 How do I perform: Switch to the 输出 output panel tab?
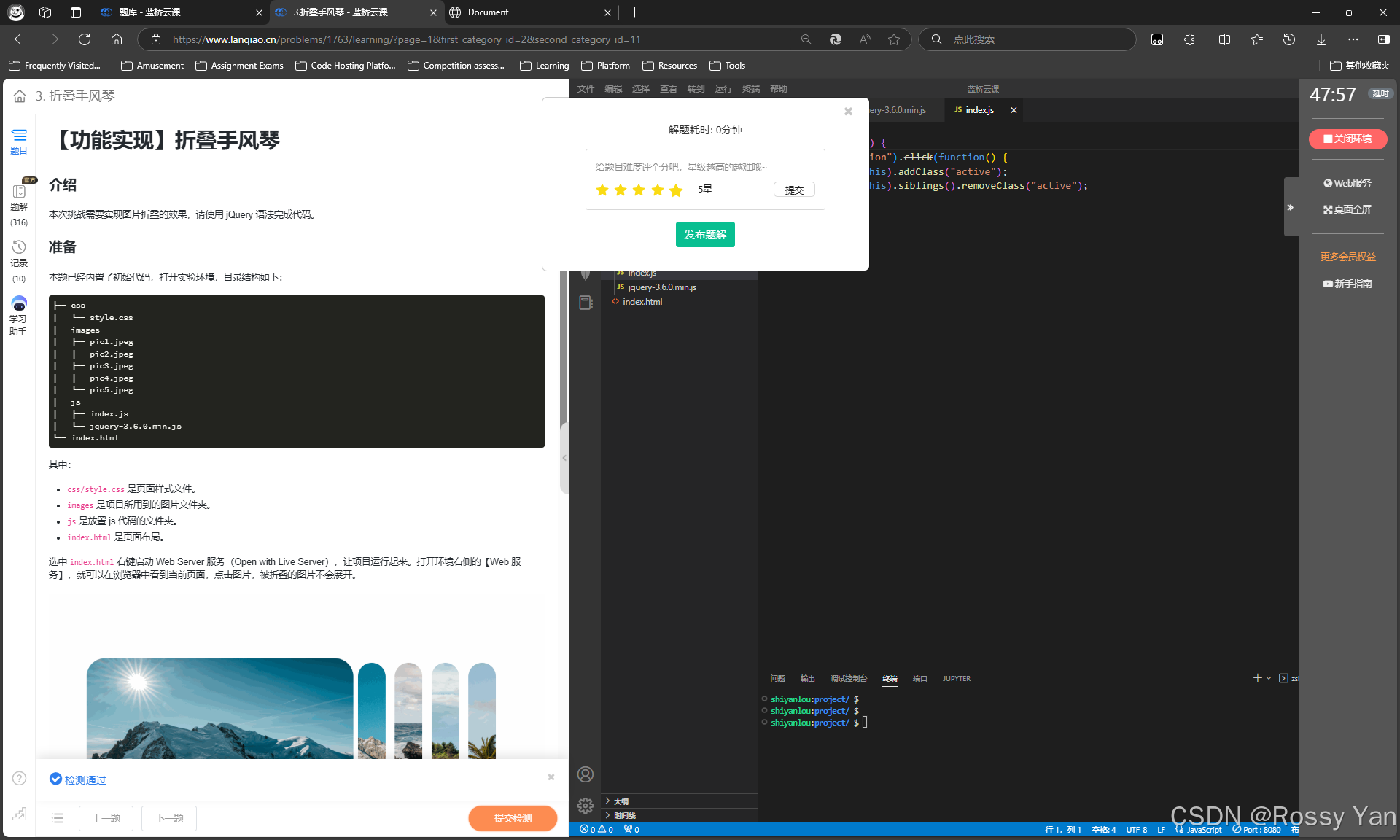pos(807,679)
